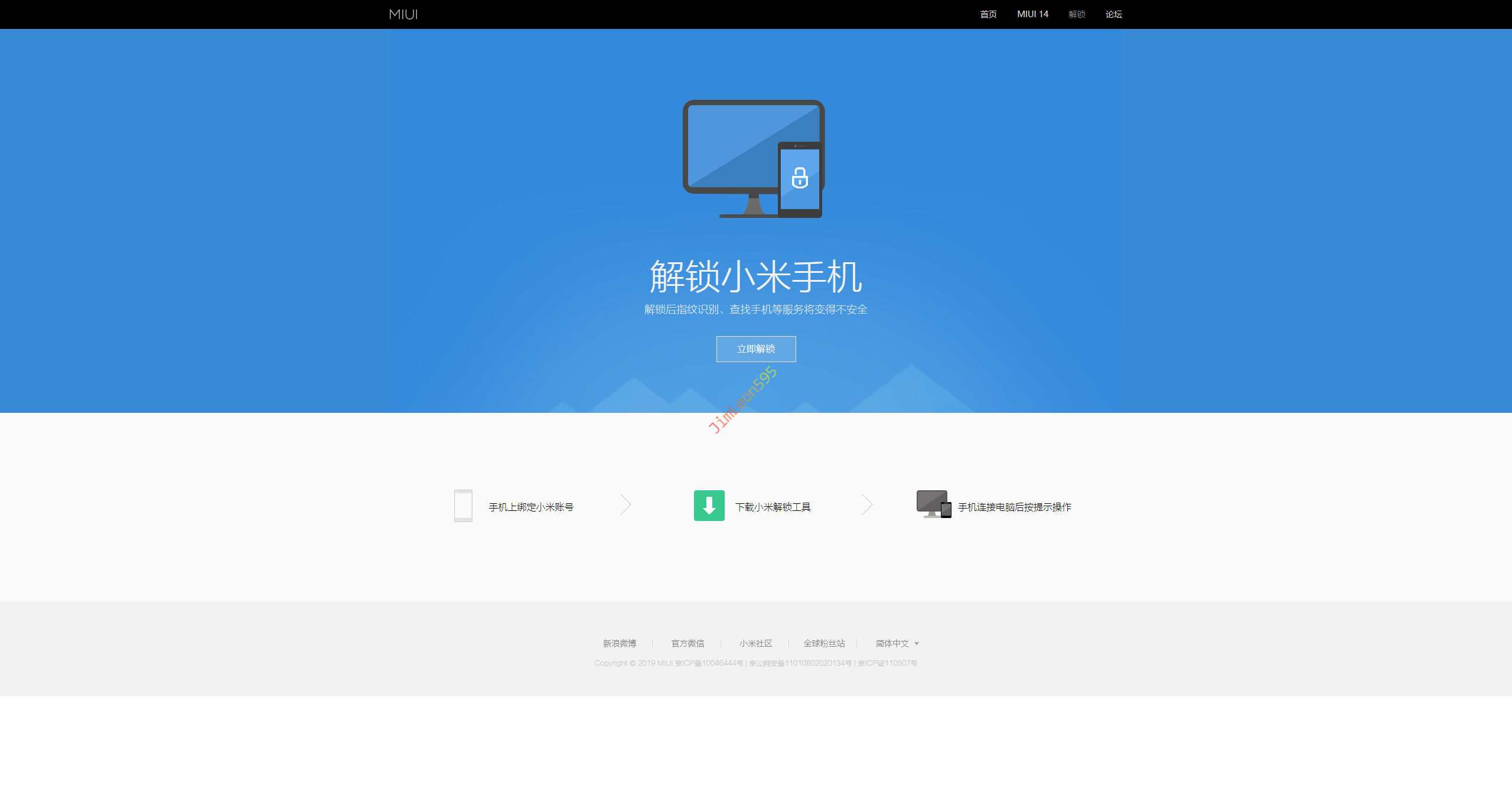Open the 全球粉丝站 footer link
Image resolution: width=1512 pixels, height=785 pixels.
824,643
